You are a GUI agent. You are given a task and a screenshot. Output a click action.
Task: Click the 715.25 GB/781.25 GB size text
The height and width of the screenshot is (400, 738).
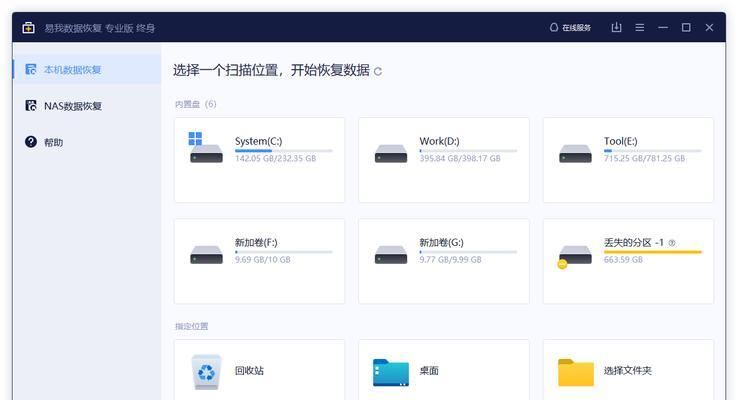point(644,159)
